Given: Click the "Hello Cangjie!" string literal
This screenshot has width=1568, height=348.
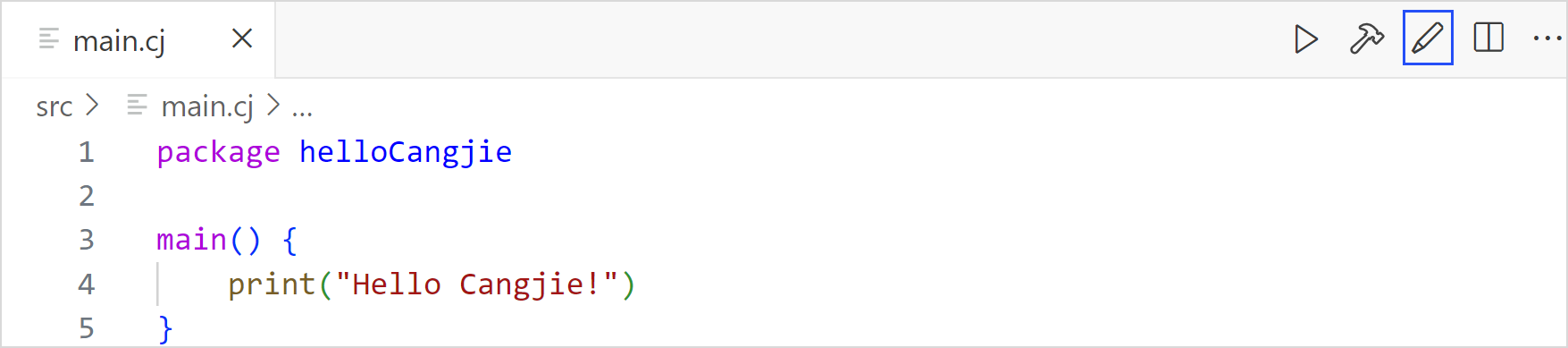Looking at the screenshot, I should click(x=476, y=284).
